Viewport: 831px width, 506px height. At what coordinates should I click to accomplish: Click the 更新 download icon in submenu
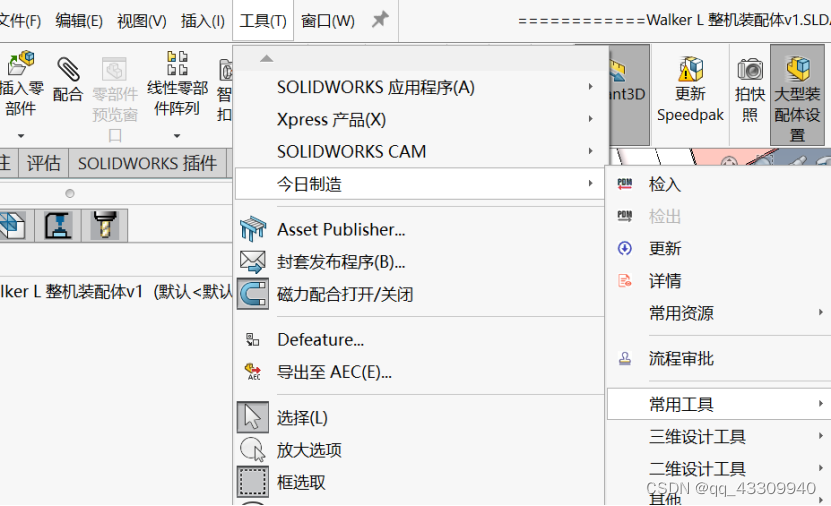(x=625, y=248)
